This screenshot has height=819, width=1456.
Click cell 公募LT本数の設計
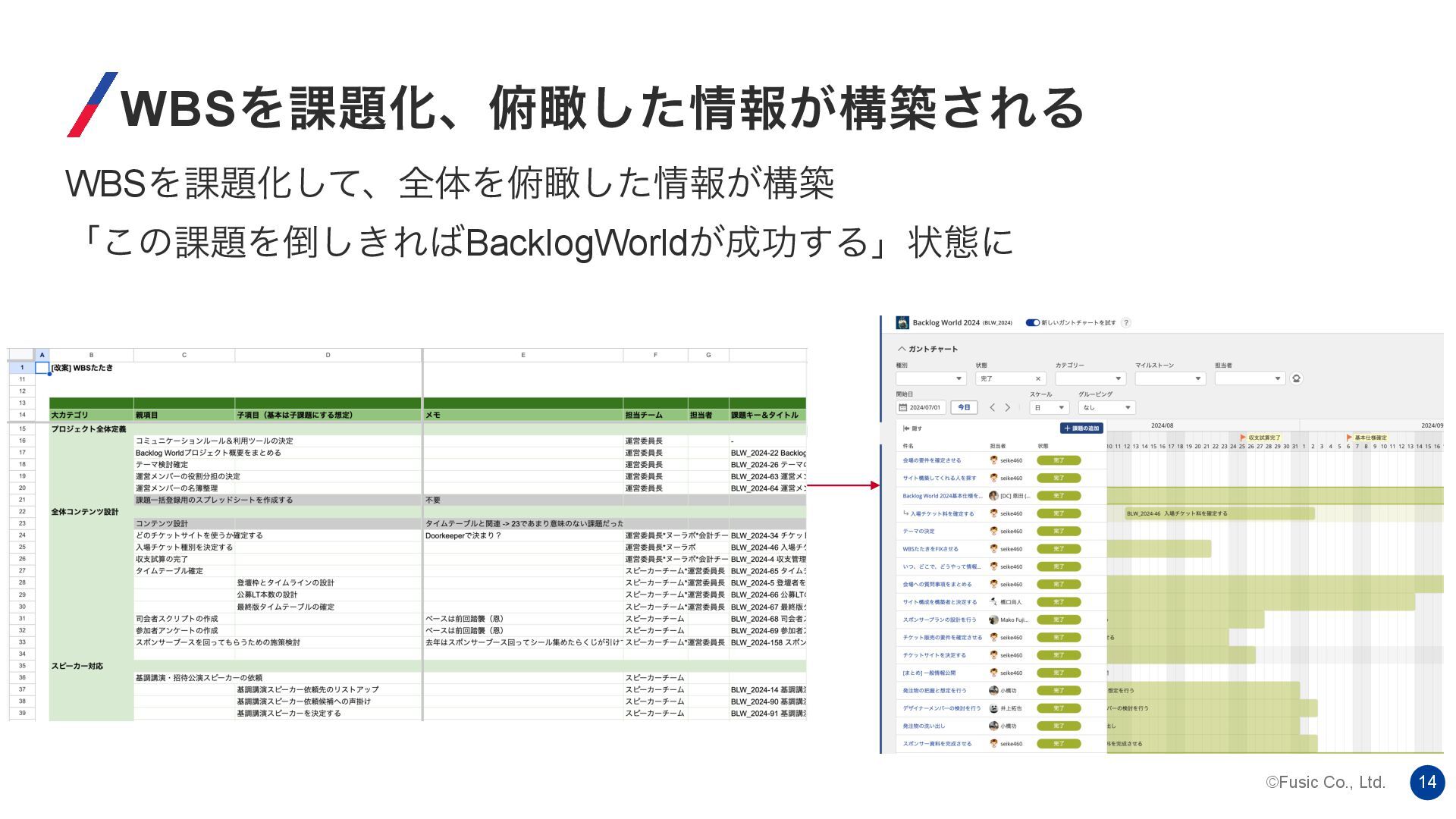pos(328,595)
